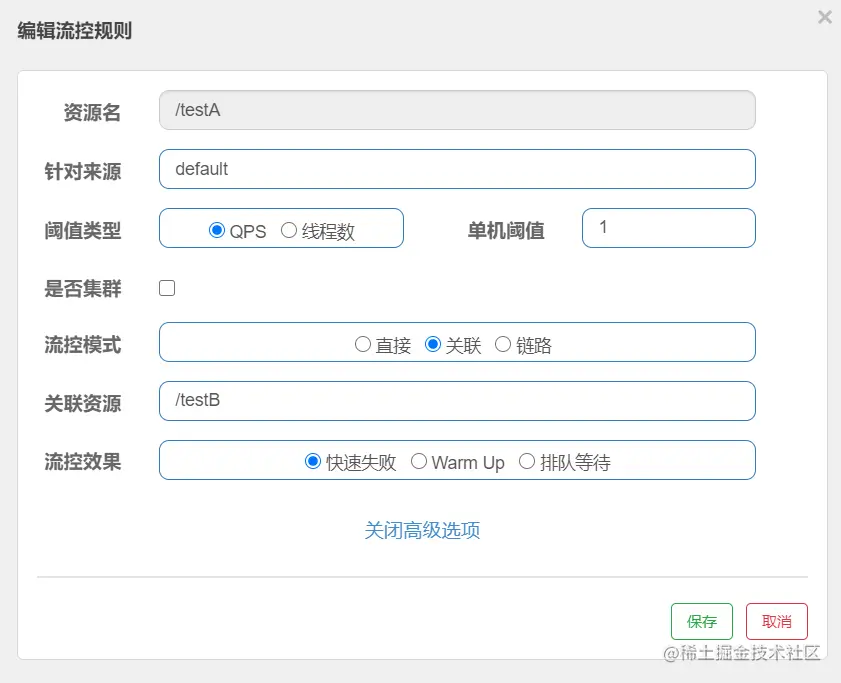Click the 关联资源 label
The height and width of the screenshot is (683, 841).
pos(83,403)
